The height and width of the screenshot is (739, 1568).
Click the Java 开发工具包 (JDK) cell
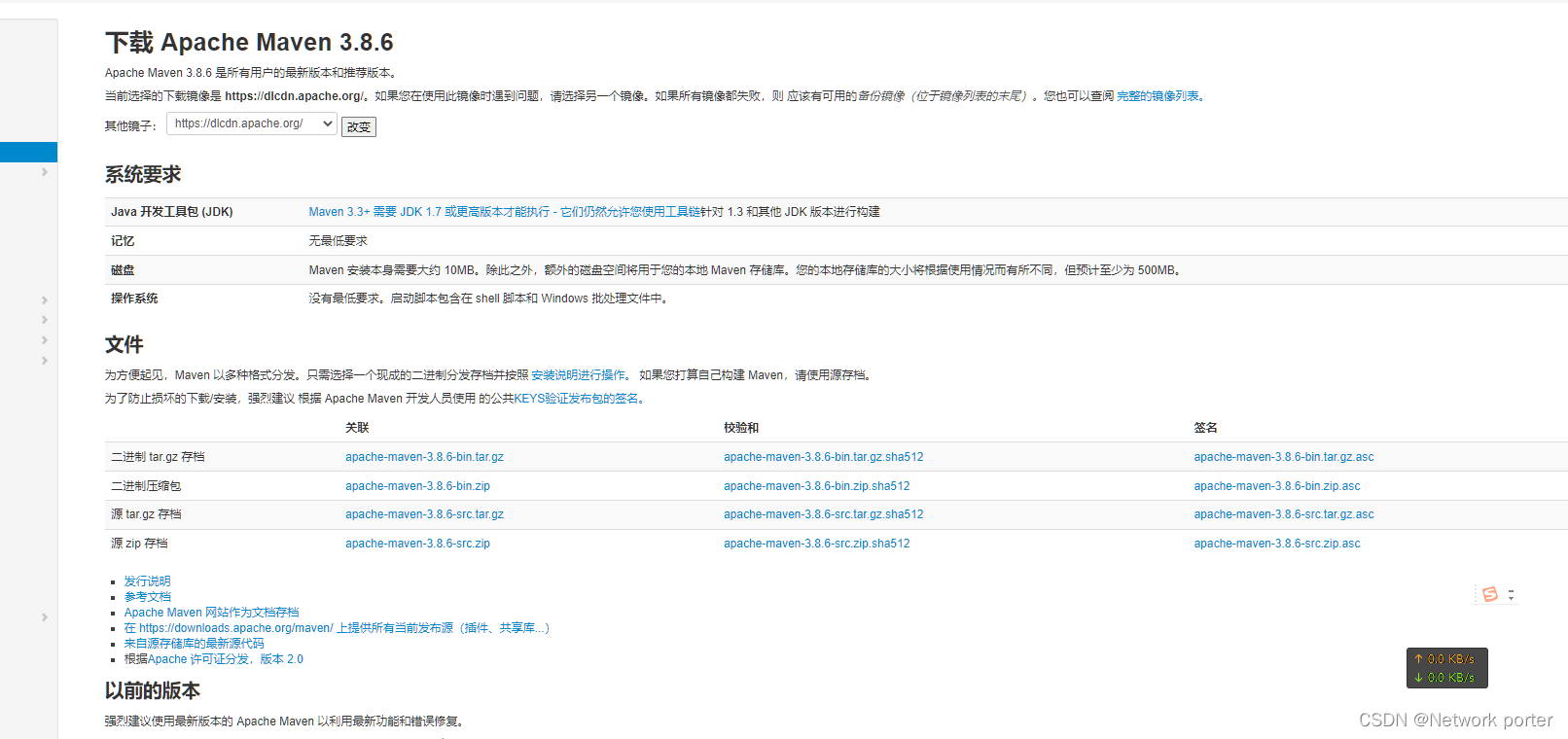pos(172,212)
